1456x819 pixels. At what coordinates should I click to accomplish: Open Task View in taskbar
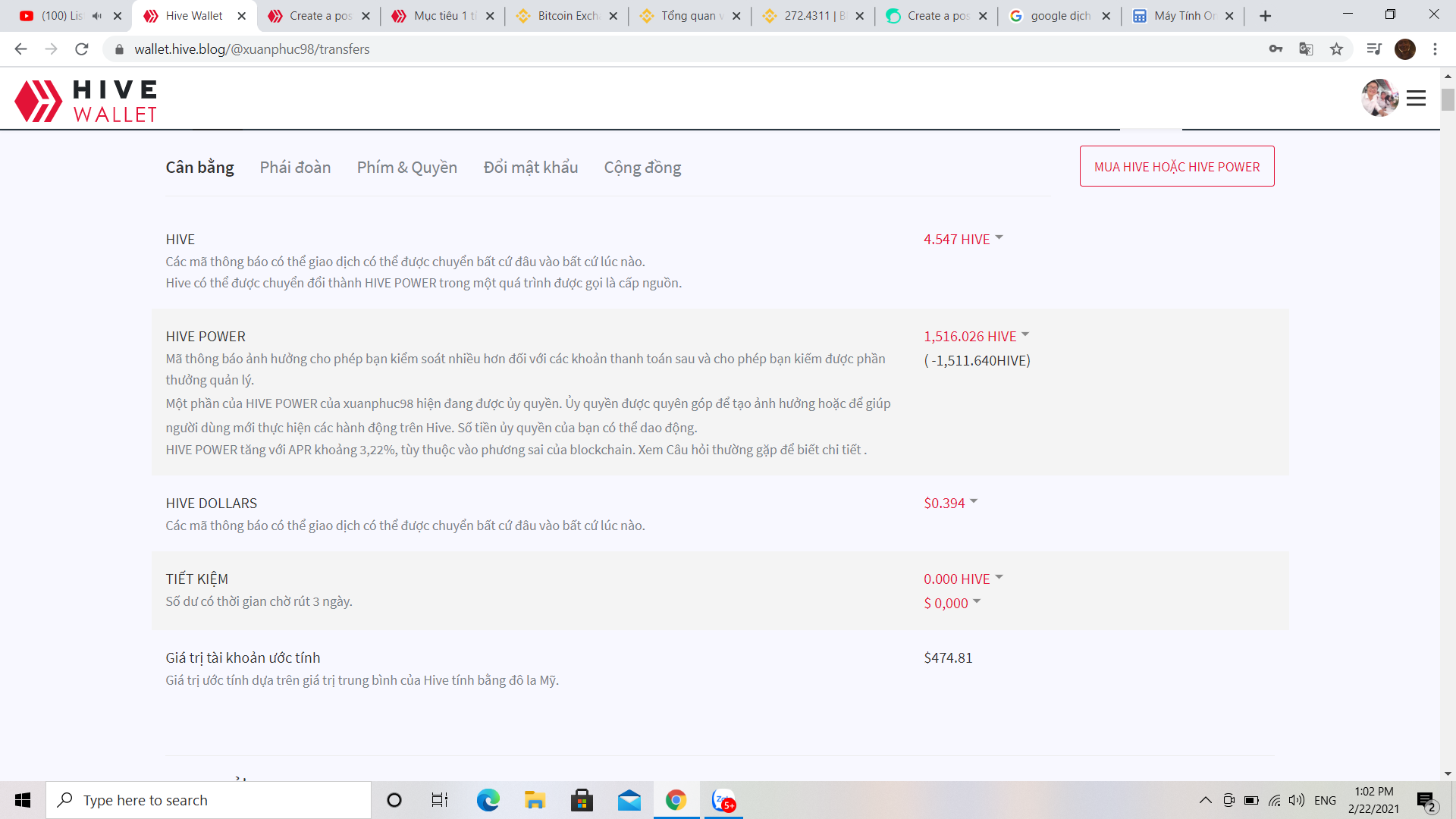click(440, 800)
